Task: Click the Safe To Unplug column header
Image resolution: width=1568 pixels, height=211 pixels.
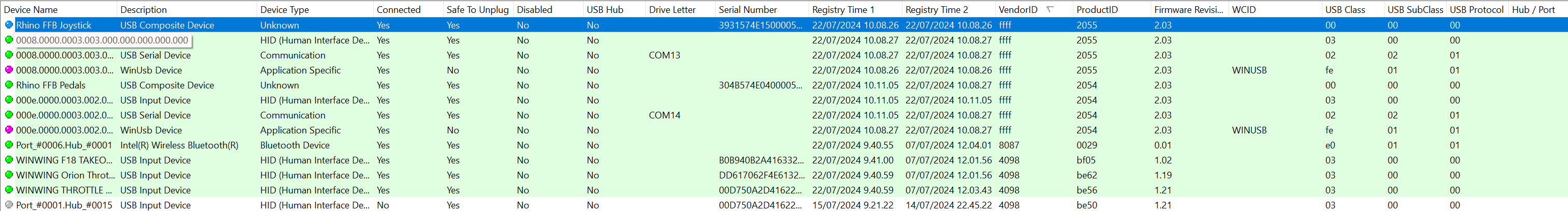Action: coord(477,10)
